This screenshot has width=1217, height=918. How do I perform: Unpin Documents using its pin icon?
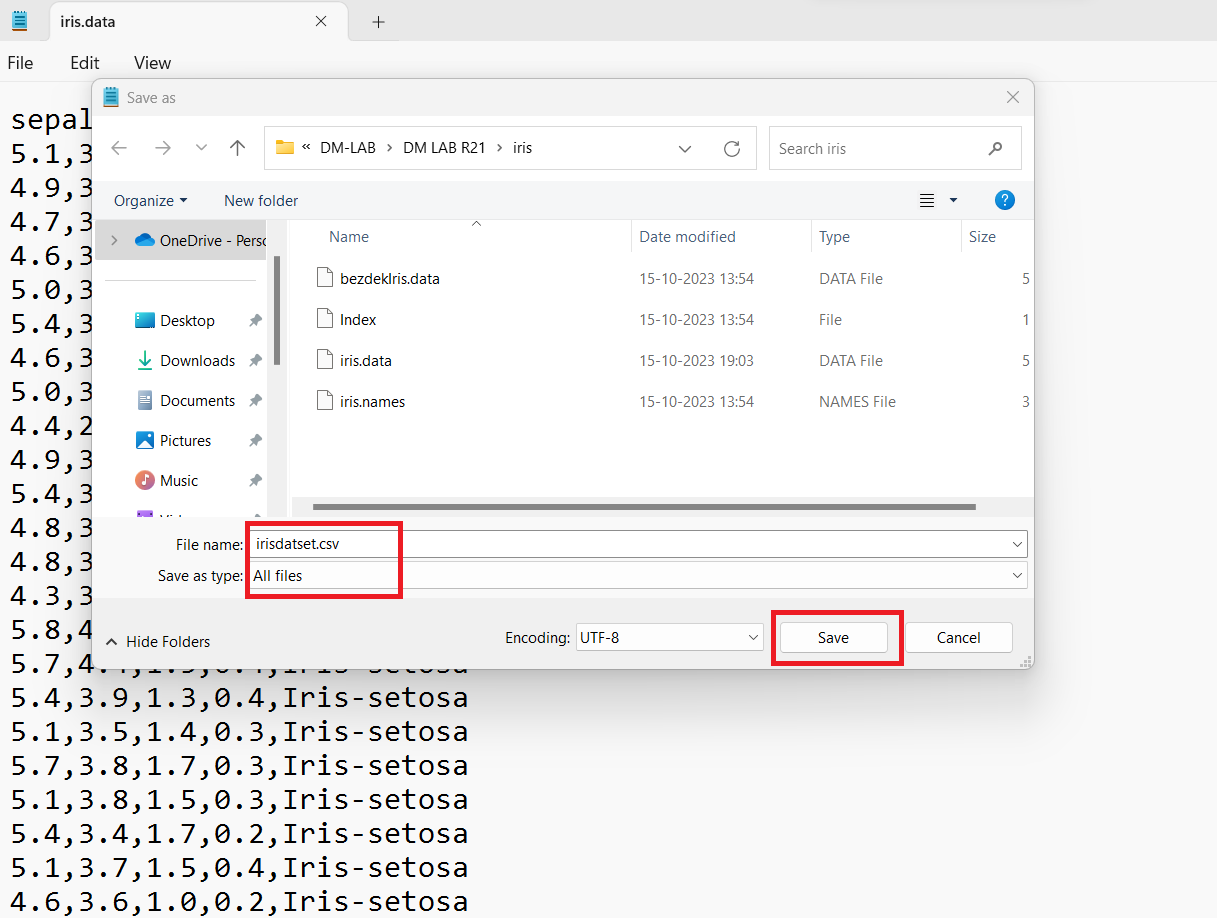point(255,400)
